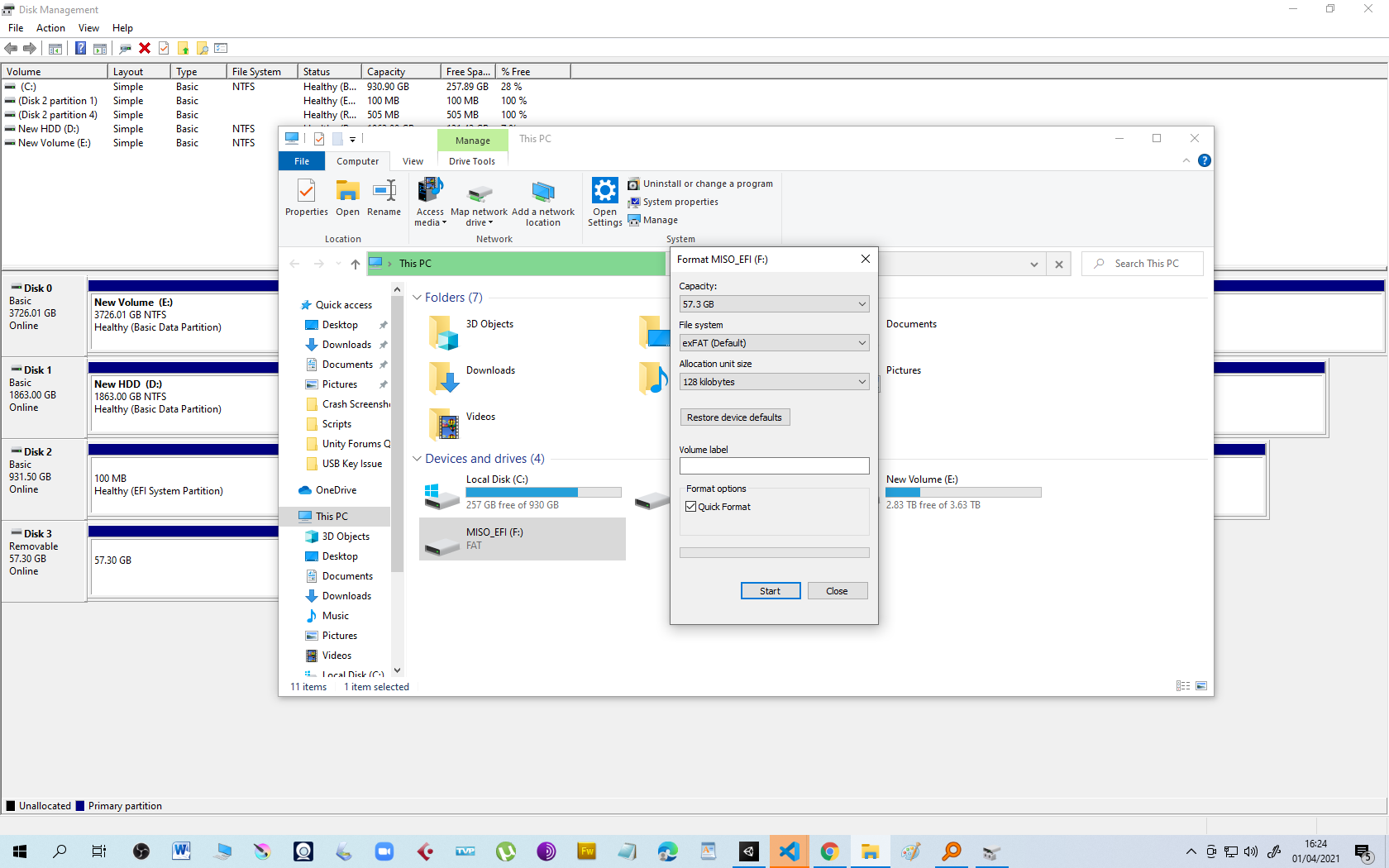Click the red X delete icon in Disk Management
Screen dimensions: 1389x868
pyautogui.click(x=145, y=48)
